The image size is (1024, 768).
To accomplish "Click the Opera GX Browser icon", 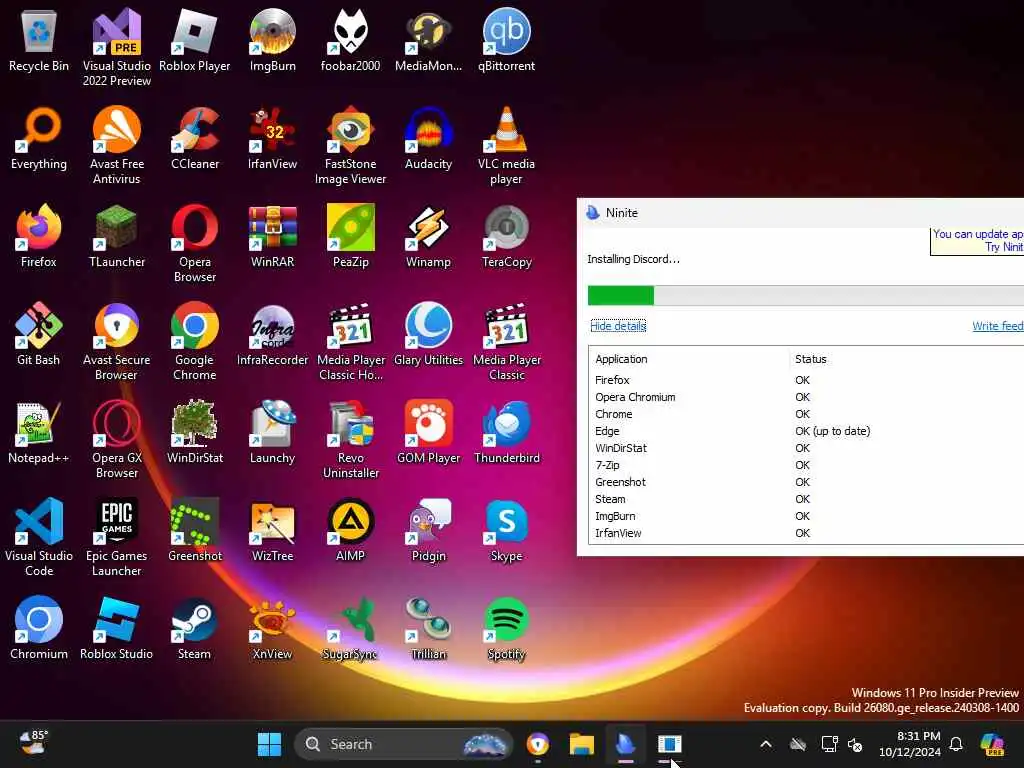I will pyautogui.click(x=116, y=439).
